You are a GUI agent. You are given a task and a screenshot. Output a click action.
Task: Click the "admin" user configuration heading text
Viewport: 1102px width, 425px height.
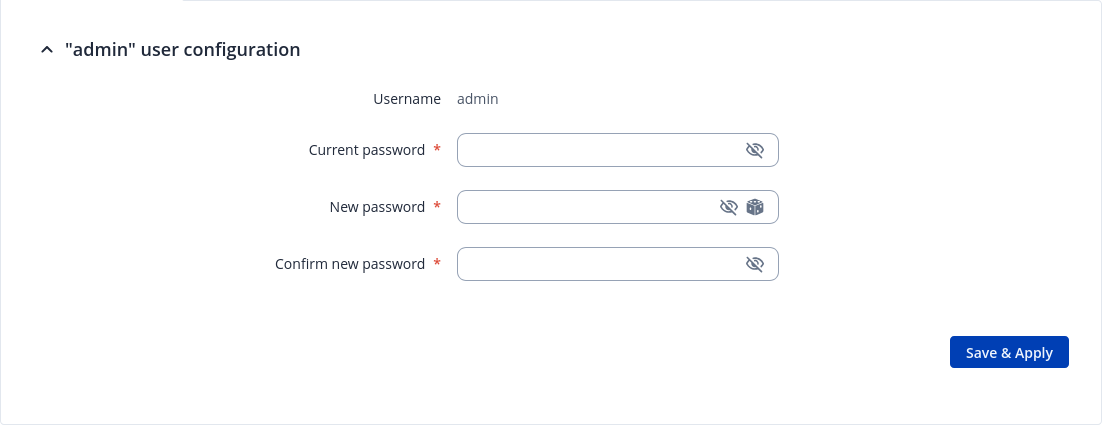coord(182,49)
